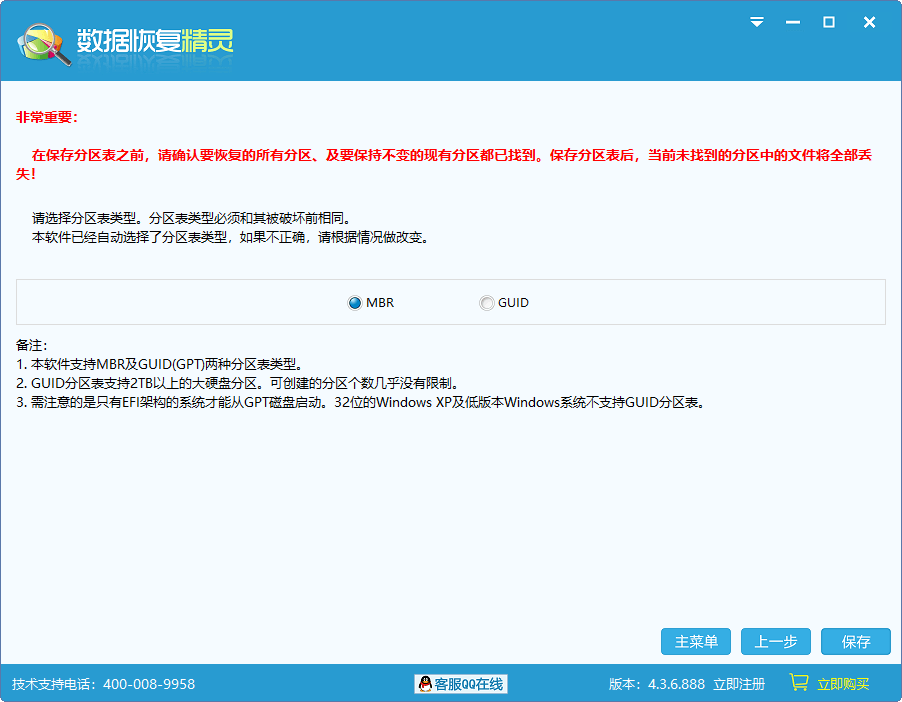Select the MBR partition table option
The height and width of the screenshot is (702, 902).
(370, 303)
